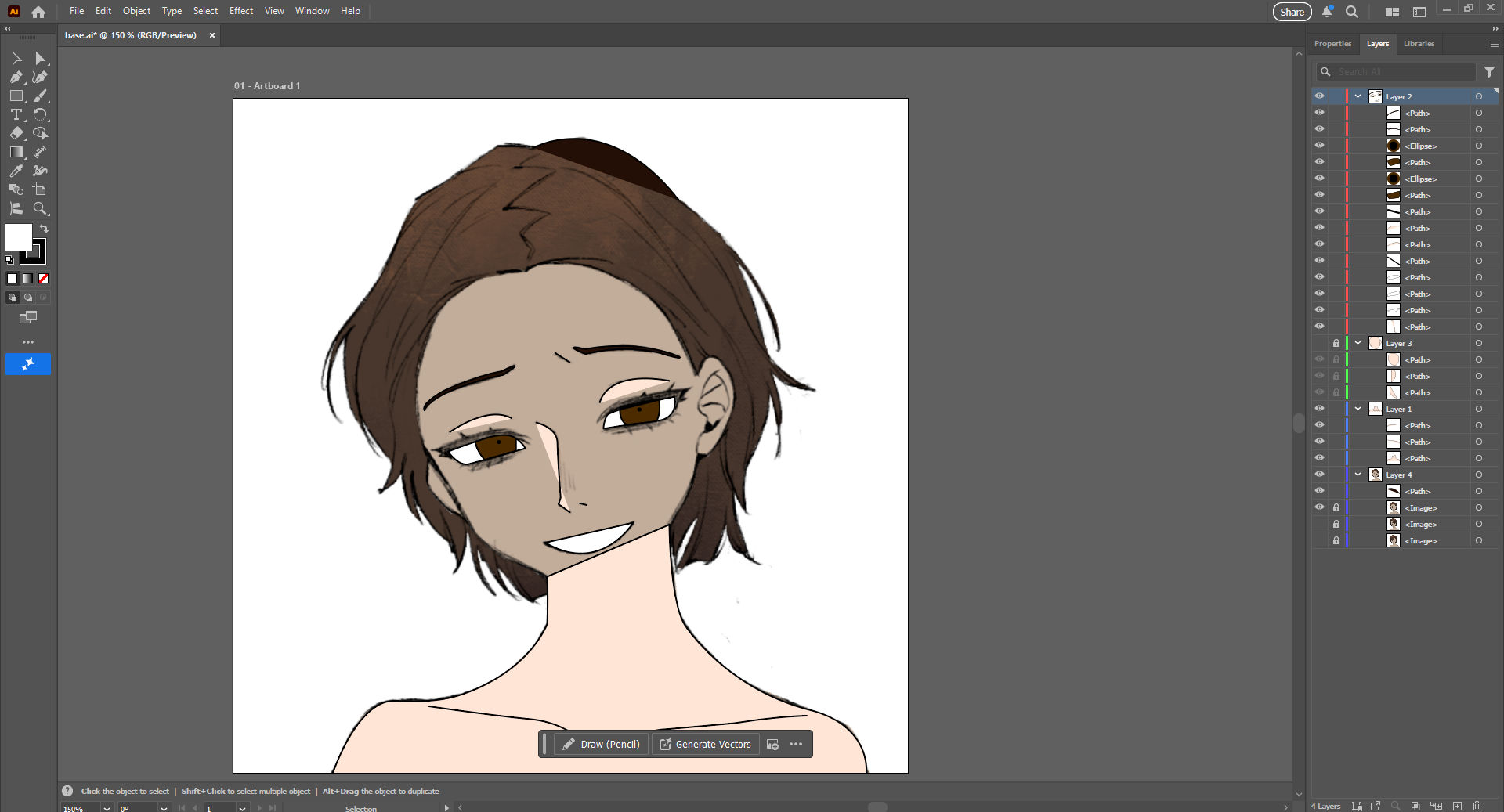Activate the Paintbrush tool

pyautogui.click(x=41, y=96)
